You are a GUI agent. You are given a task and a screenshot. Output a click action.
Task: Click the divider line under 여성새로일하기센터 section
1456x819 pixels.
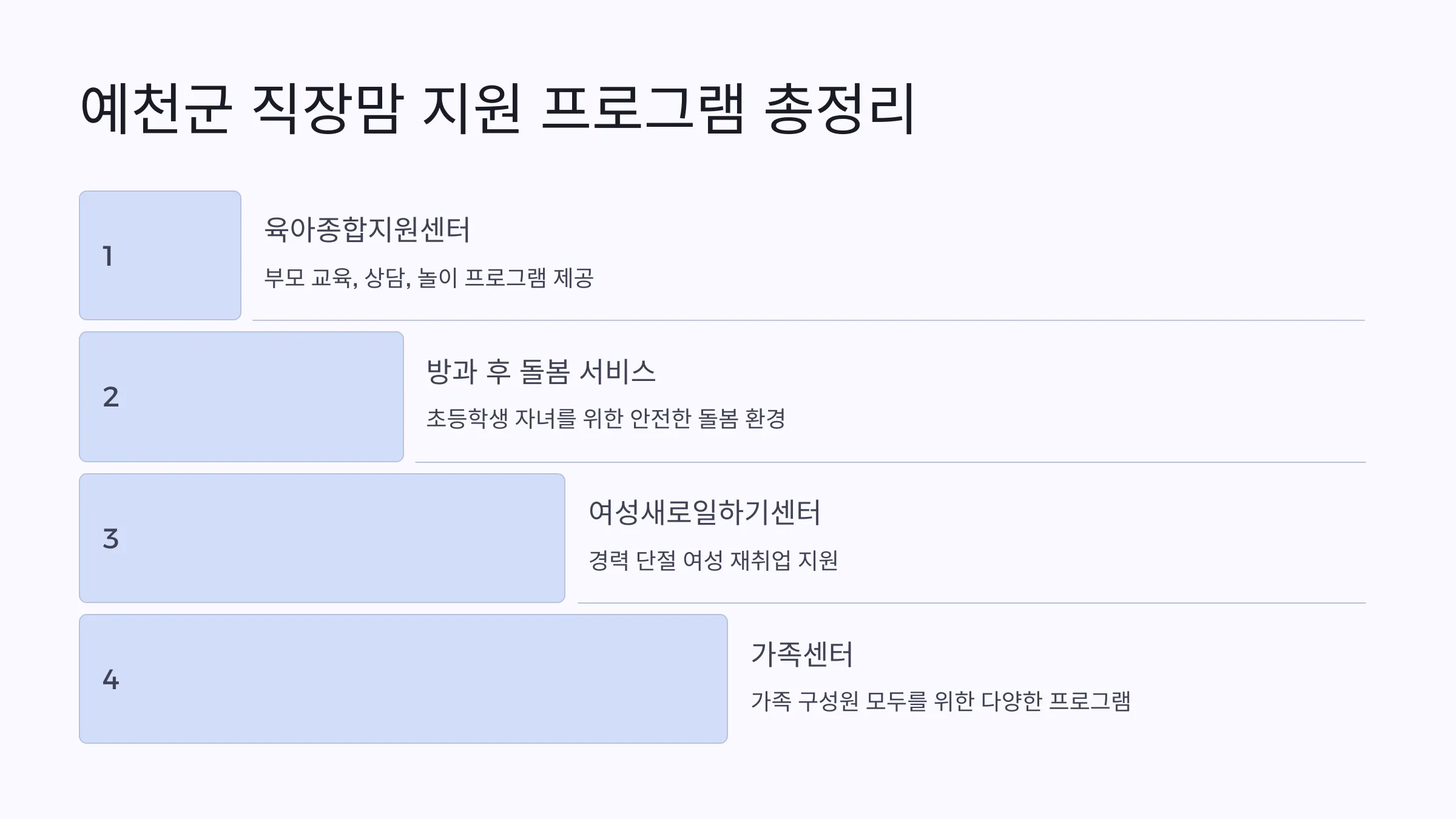pyautogui.click(x=972, y=602)
